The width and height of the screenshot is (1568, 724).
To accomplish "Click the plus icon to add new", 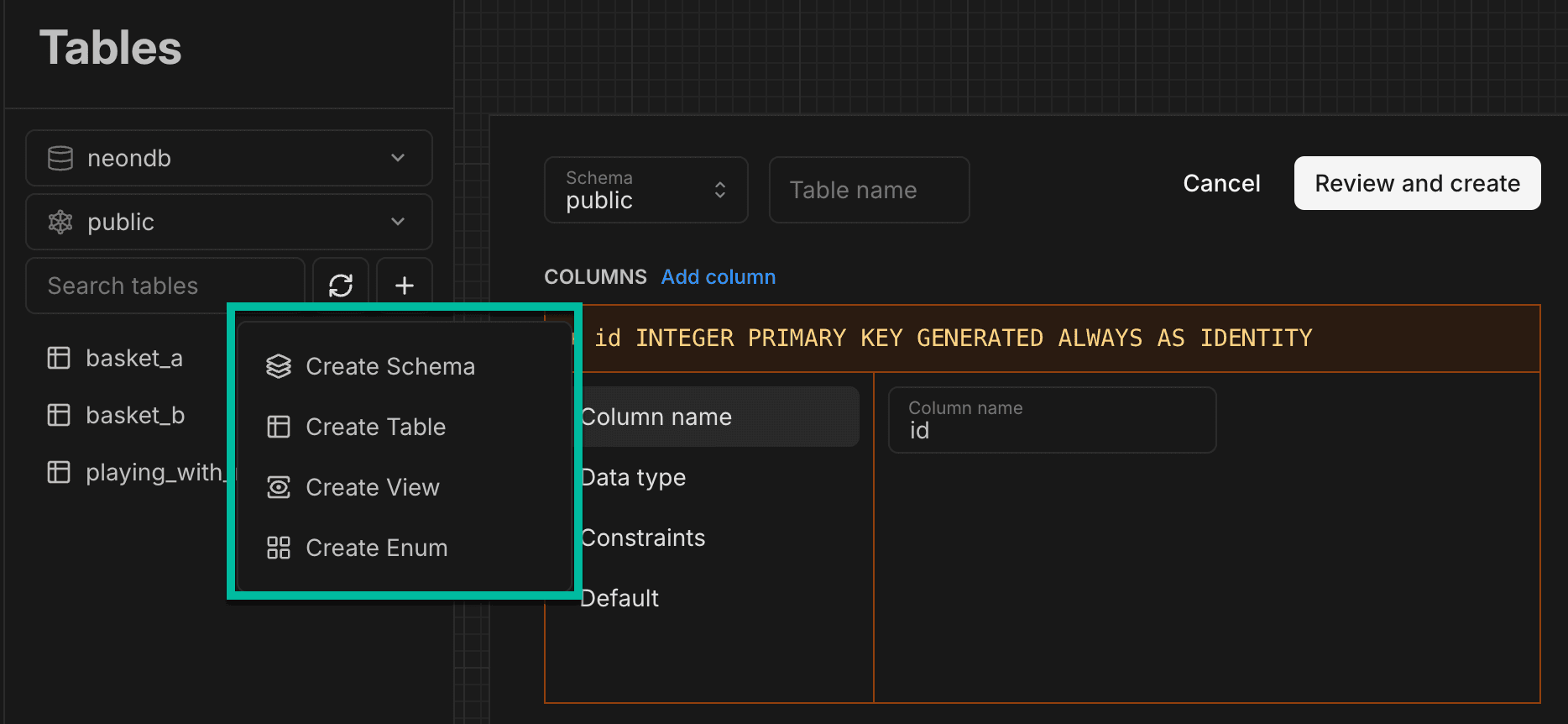I will click(405, 286).
